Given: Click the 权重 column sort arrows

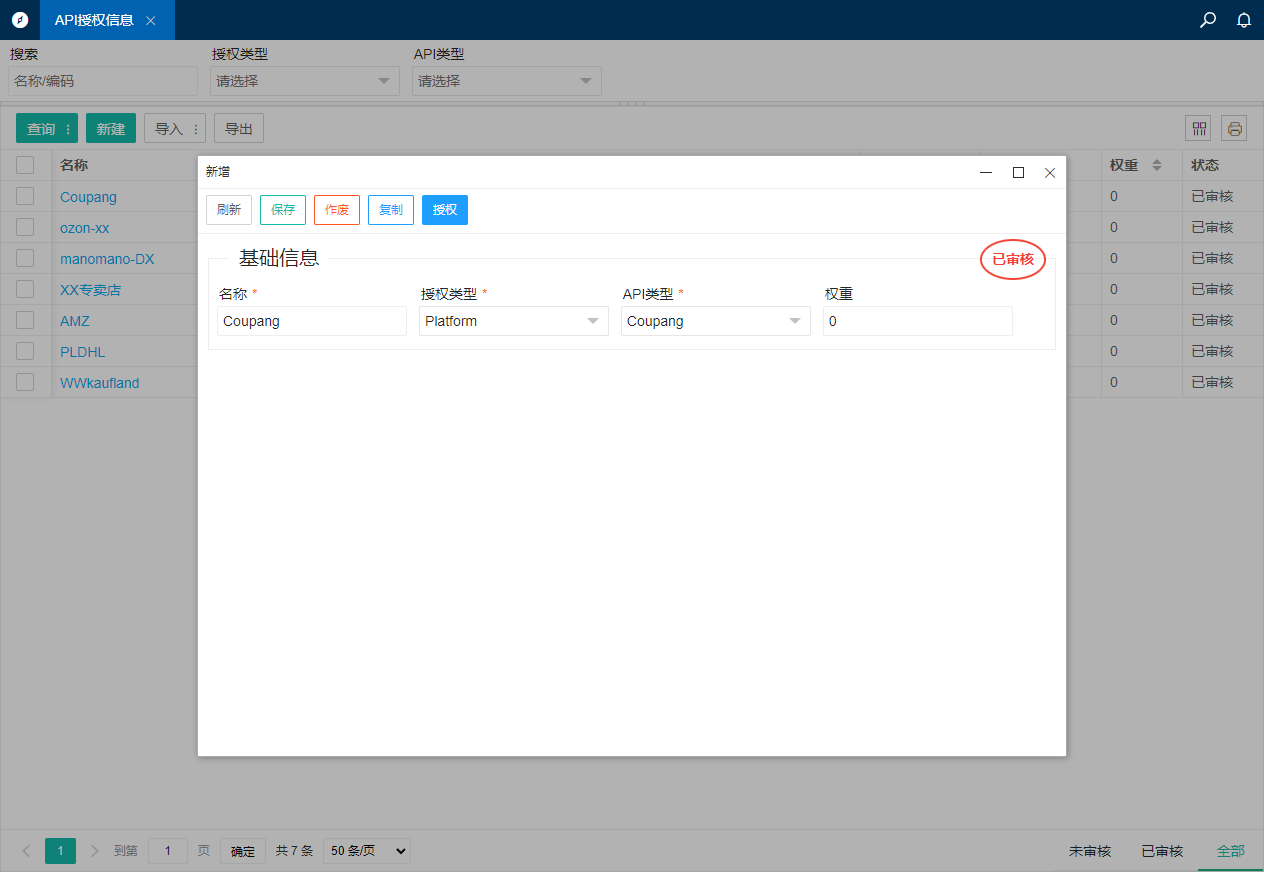Looking at the screenshot, I should coord(1157,165).
